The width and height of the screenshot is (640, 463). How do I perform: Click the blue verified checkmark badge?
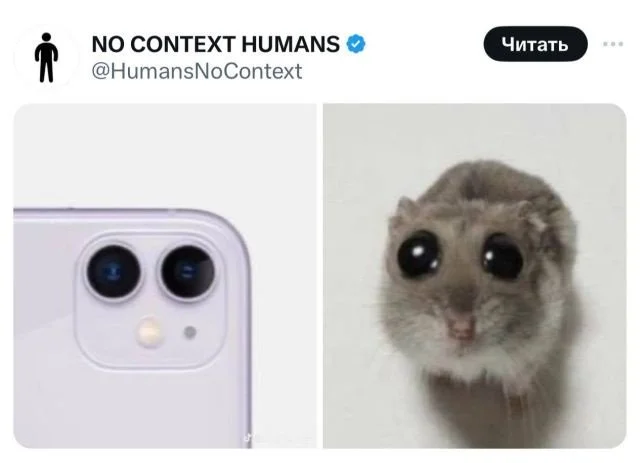356,44
